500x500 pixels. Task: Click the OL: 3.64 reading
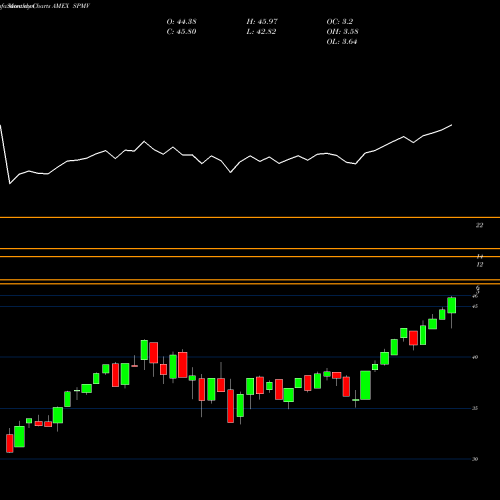click(x=342, y=42)
